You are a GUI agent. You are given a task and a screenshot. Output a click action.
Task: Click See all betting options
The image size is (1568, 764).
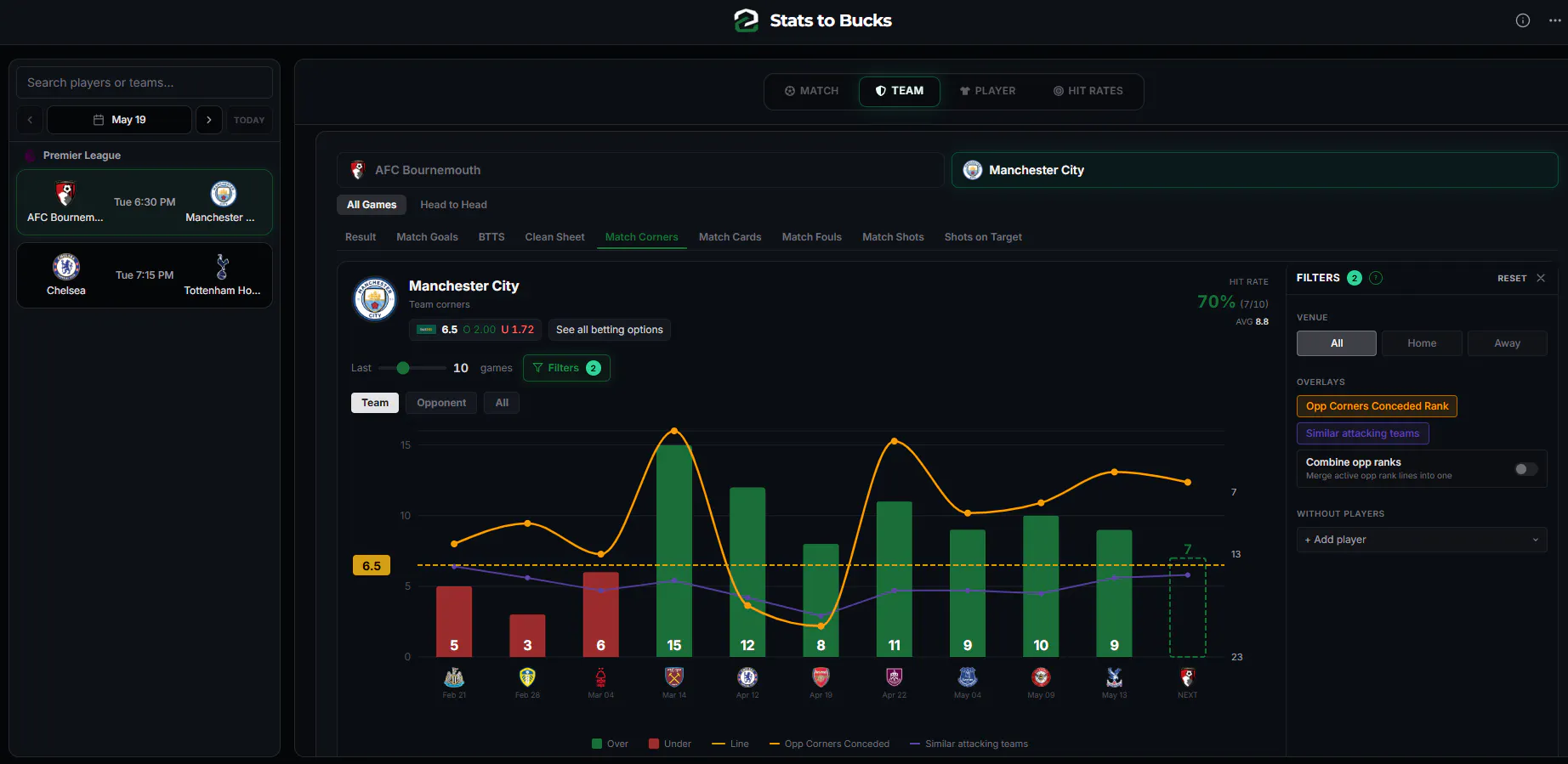coord(610,330)
